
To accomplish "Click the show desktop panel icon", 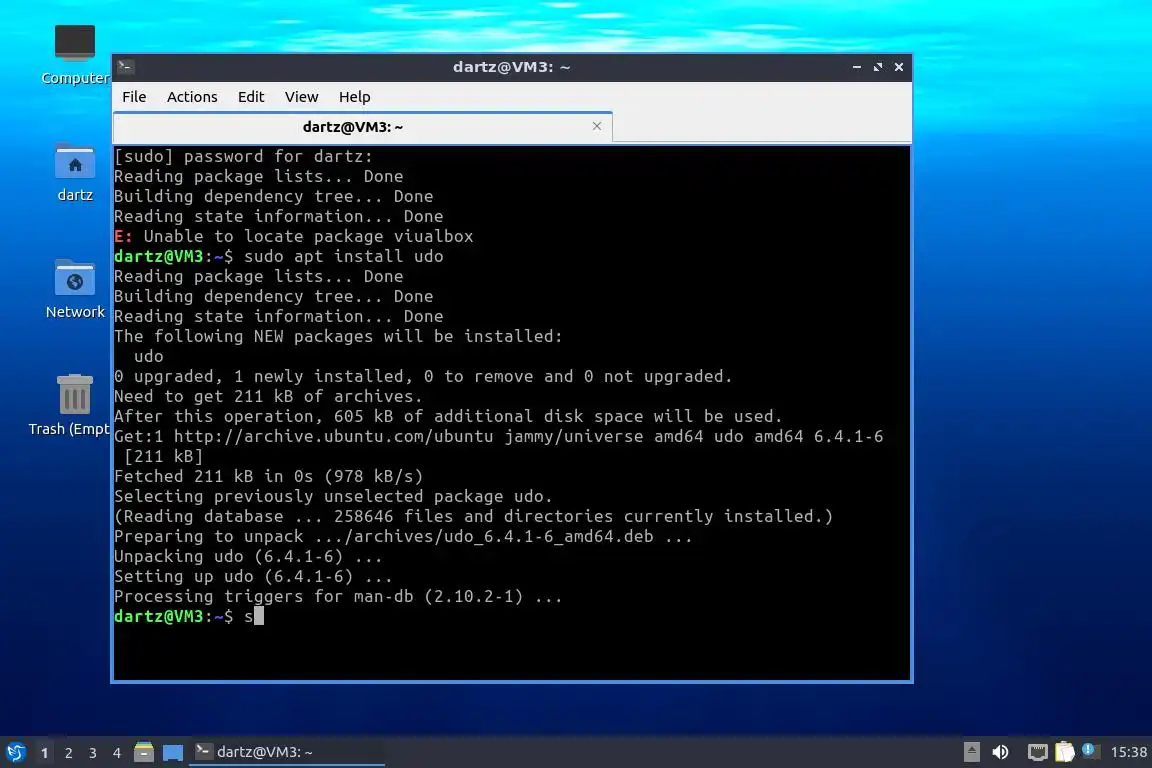I will (173, 753).
